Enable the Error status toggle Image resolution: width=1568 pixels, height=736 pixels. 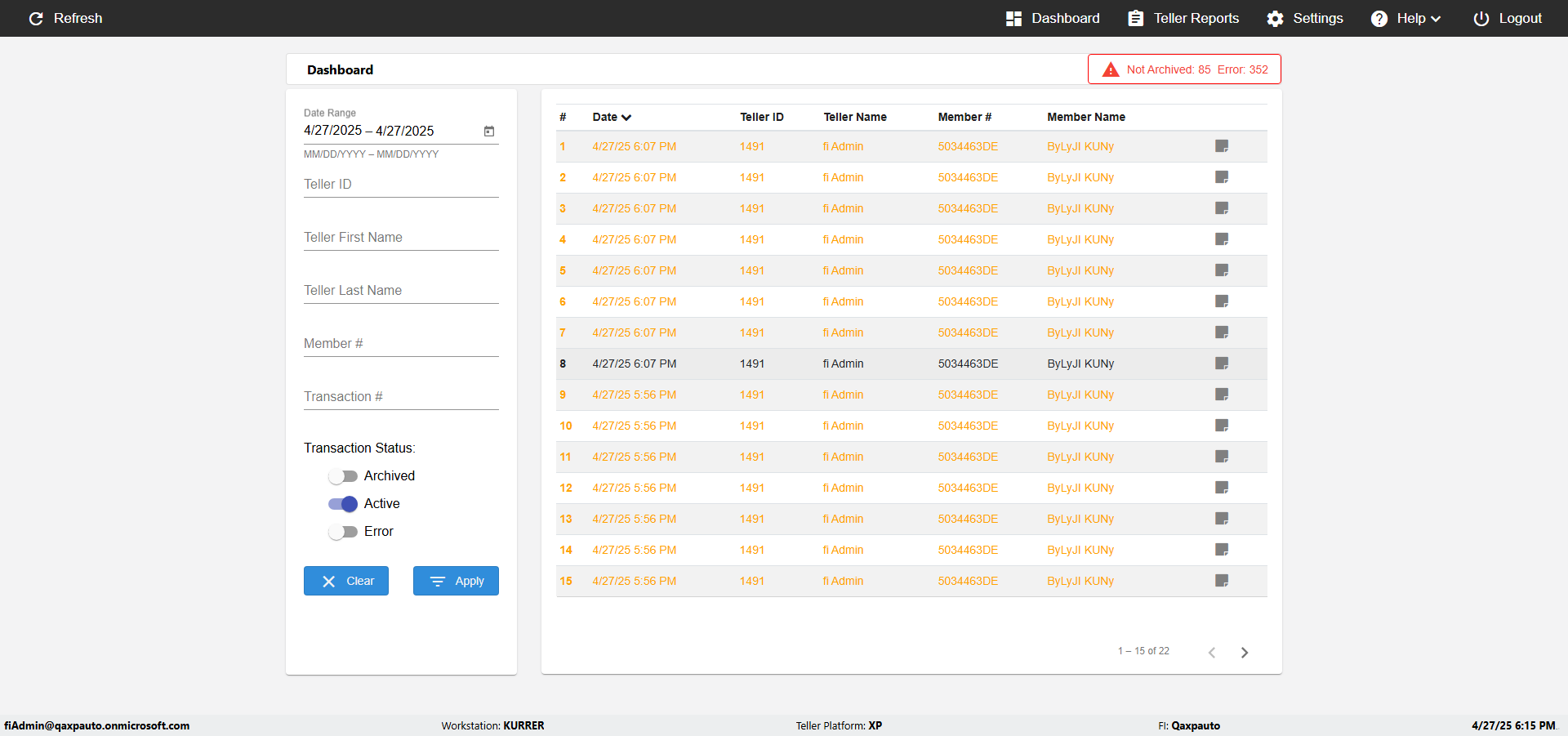(343, 532)
